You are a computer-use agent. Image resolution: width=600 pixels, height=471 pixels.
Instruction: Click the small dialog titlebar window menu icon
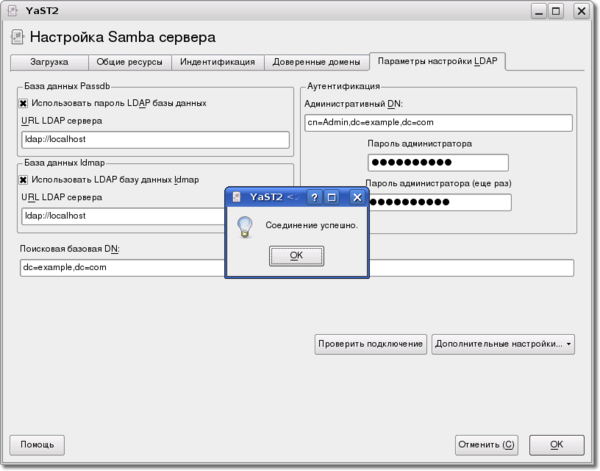pos(235,197)
